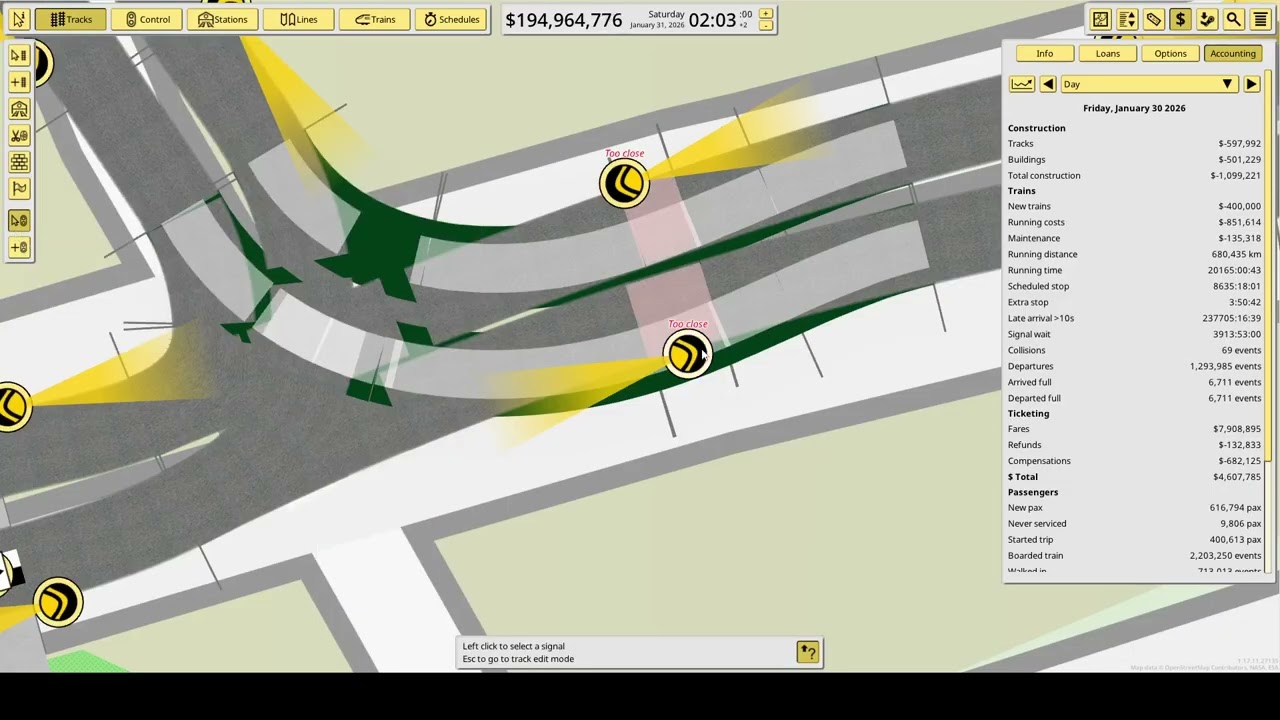Switch to the Lines tab
Screen dimensions: 1280x720
(x=298, y=19)
